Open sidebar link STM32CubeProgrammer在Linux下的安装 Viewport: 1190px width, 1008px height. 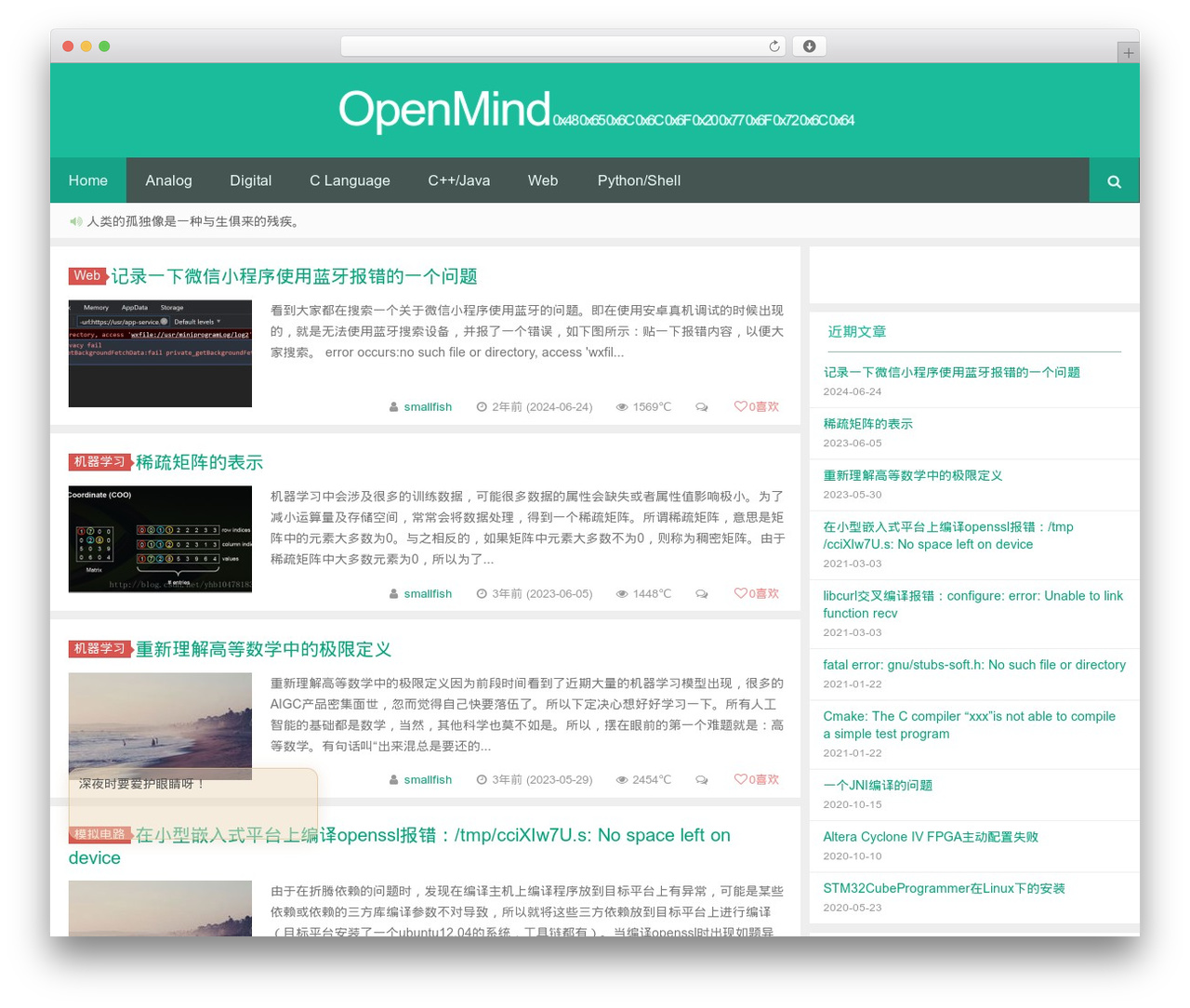[x=944, y=889]
